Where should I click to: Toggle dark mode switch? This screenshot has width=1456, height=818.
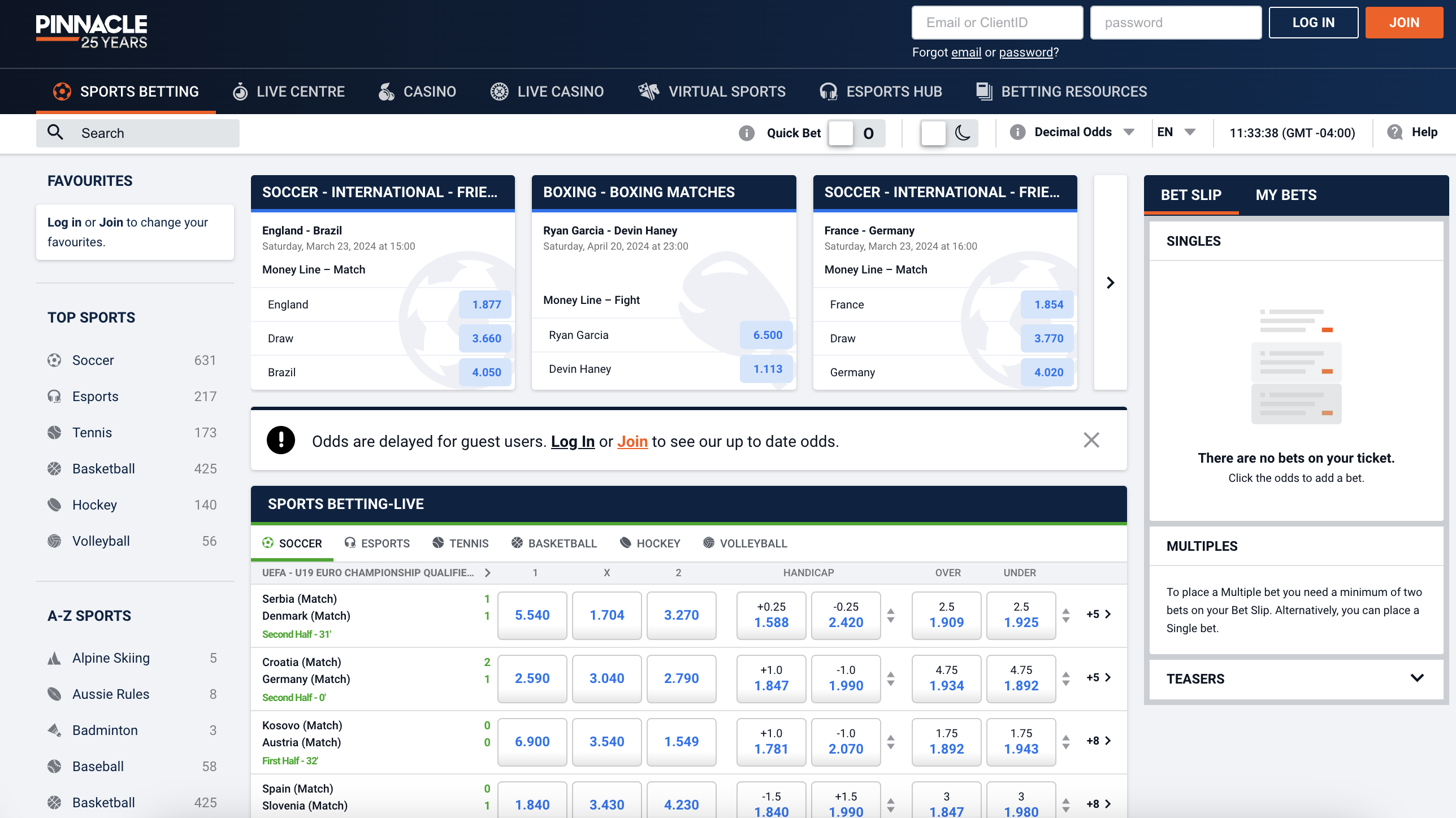tap(949, 133)
